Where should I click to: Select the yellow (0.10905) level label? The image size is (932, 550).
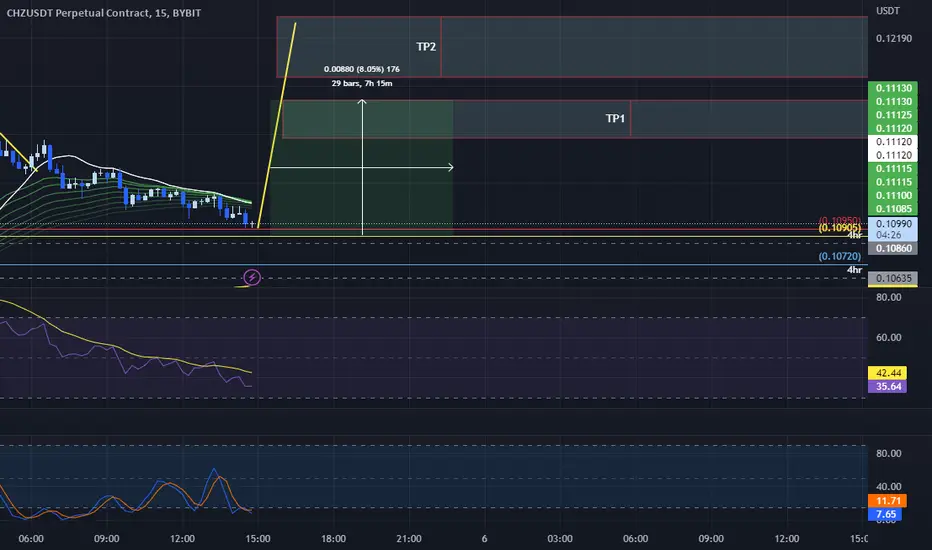coord(839,228)
